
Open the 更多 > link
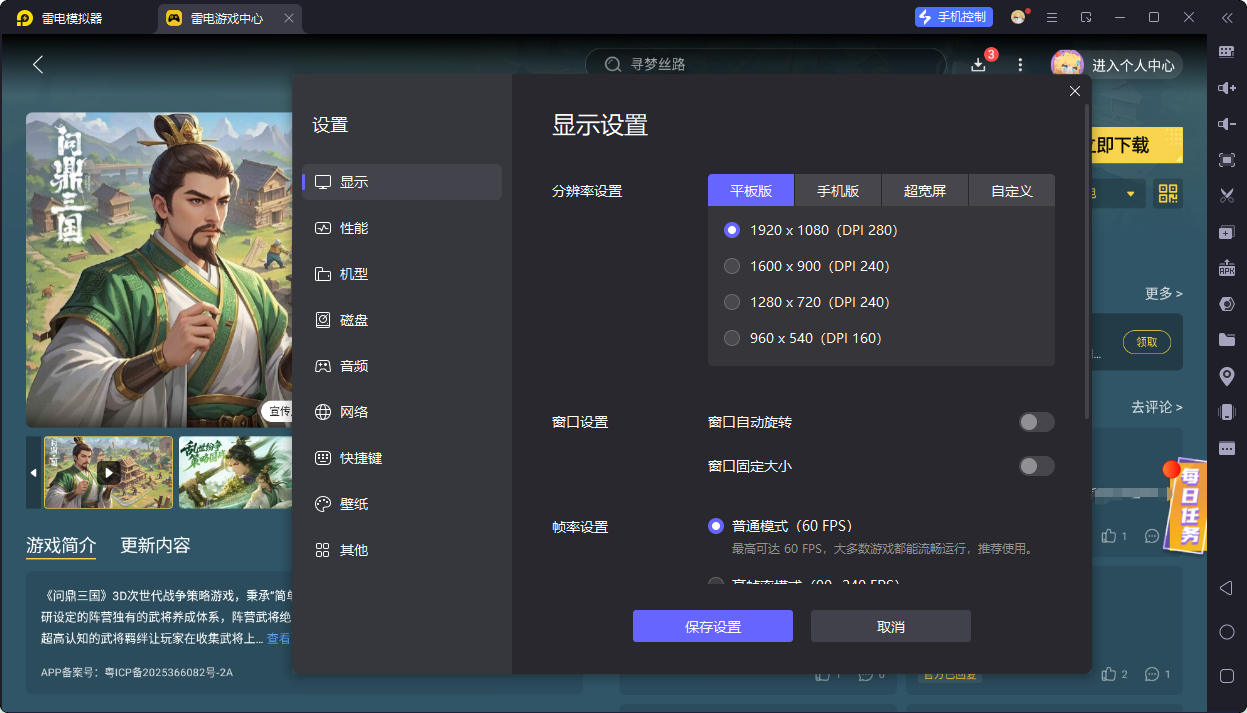(1164, 294)
